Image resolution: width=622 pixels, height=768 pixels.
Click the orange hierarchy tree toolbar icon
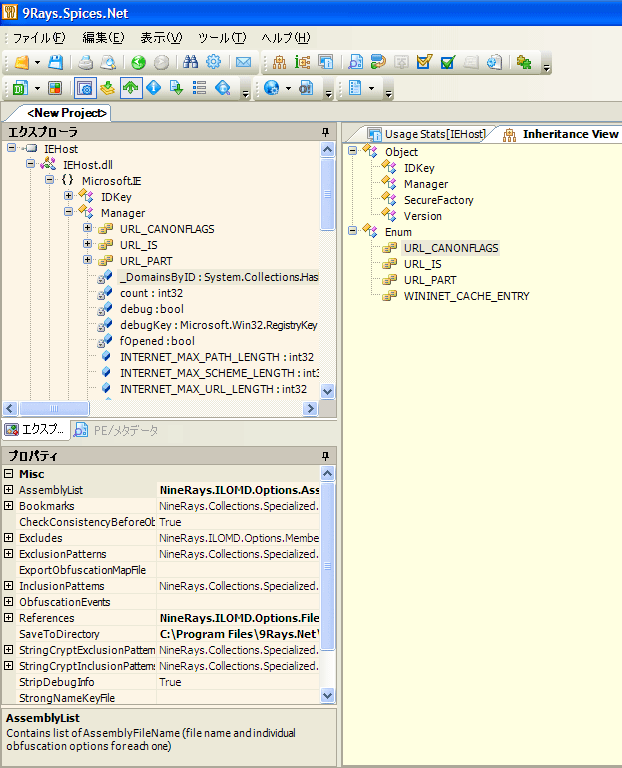pos(280,63)
